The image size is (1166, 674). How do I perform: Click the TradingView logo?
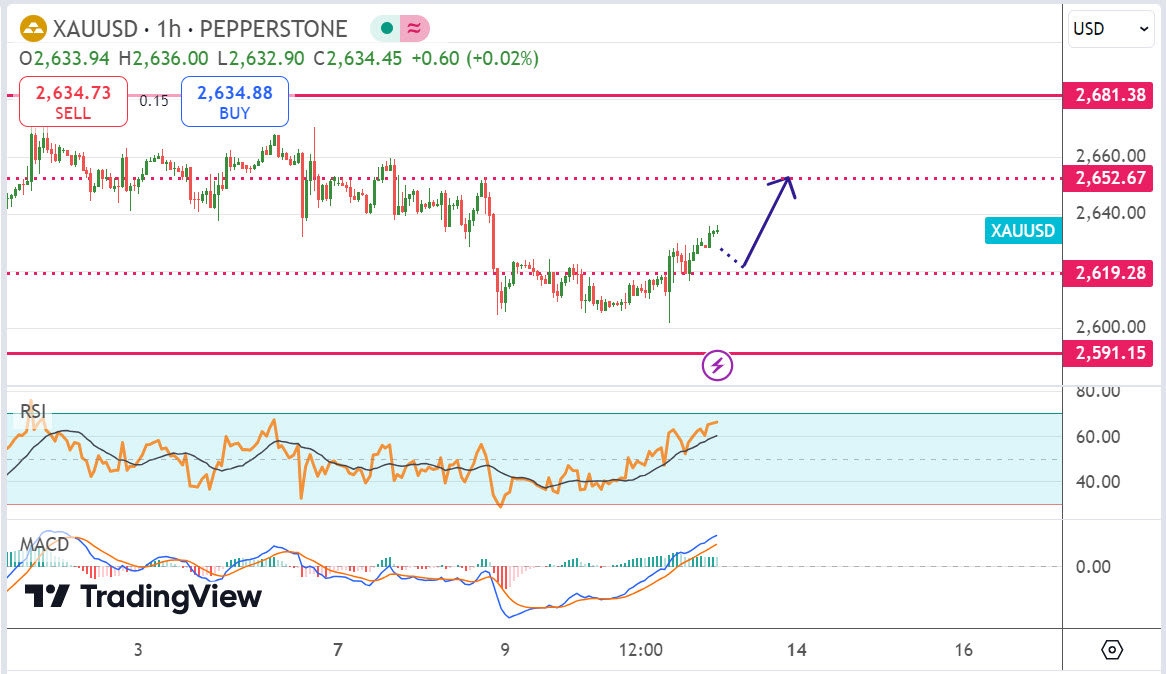click(x=142, y=597)
